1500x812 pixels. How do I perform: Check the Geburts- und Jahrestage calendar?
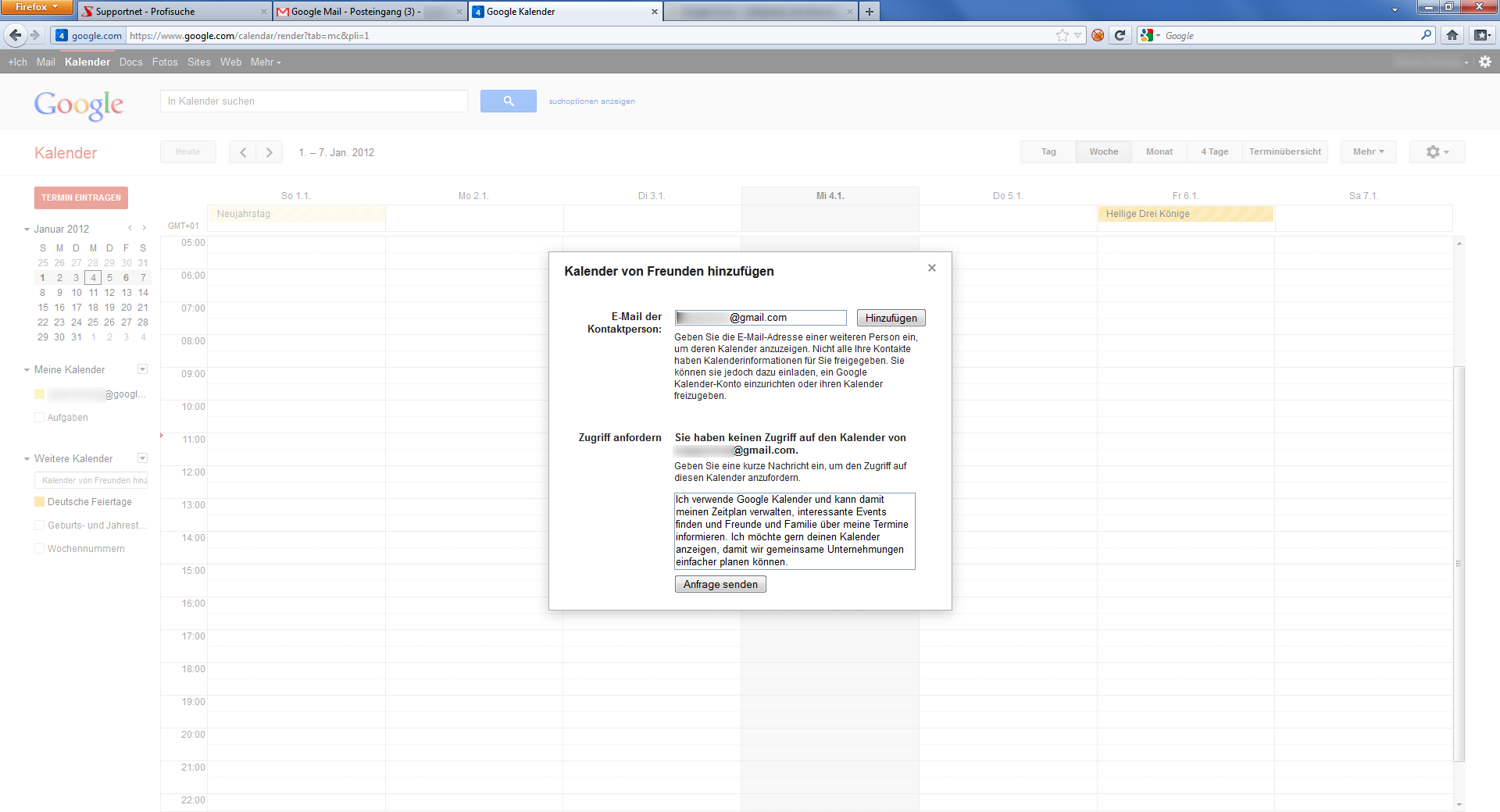[x=40, y=525]
